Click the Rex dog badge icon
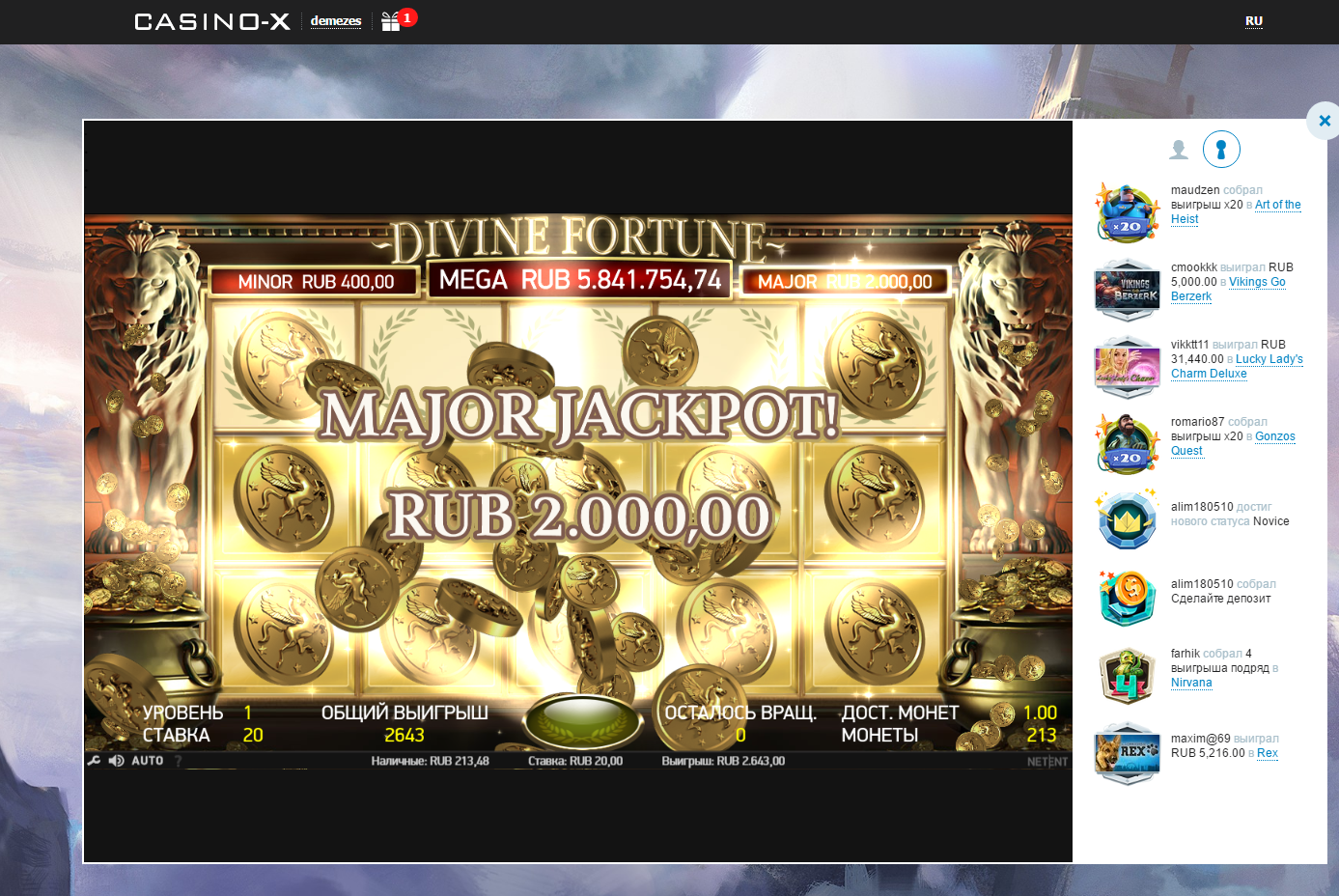1339x896 pixels. pyautogui.click(x=1127, y=752)
